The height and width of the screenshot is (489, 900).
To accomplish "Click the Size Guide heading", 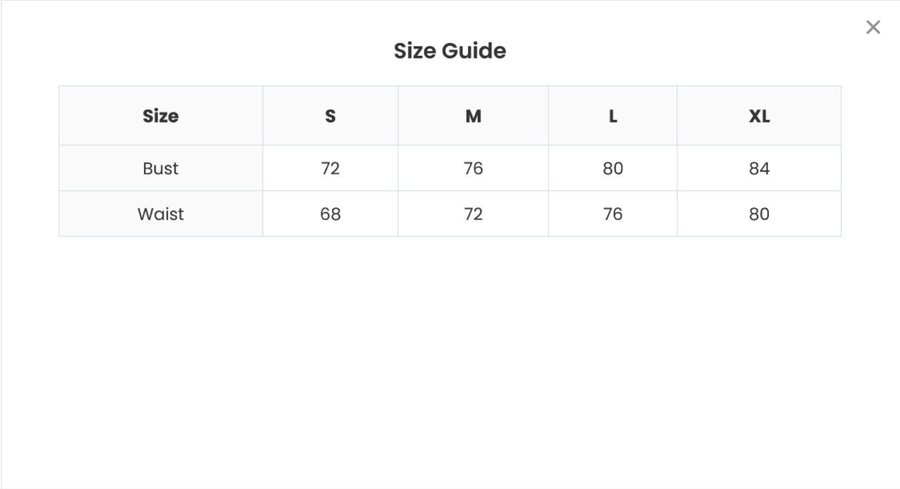I will tap(450, 51).
